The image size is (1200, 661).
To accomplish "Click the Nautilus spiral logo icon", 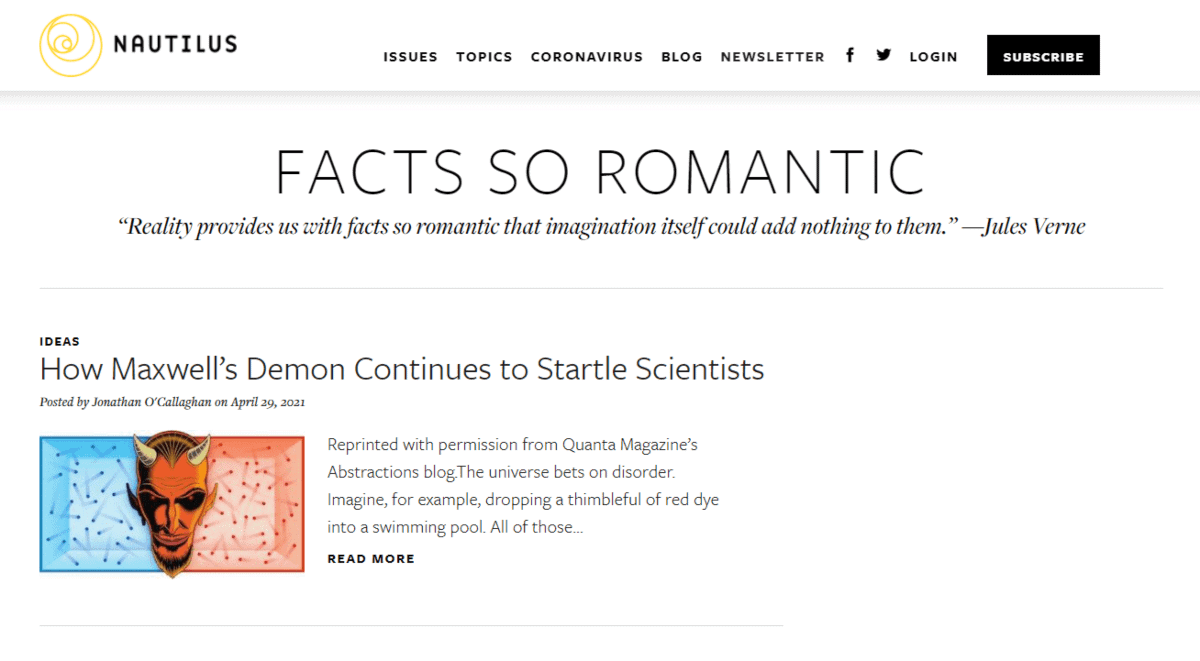I will (x=70, y=44).
